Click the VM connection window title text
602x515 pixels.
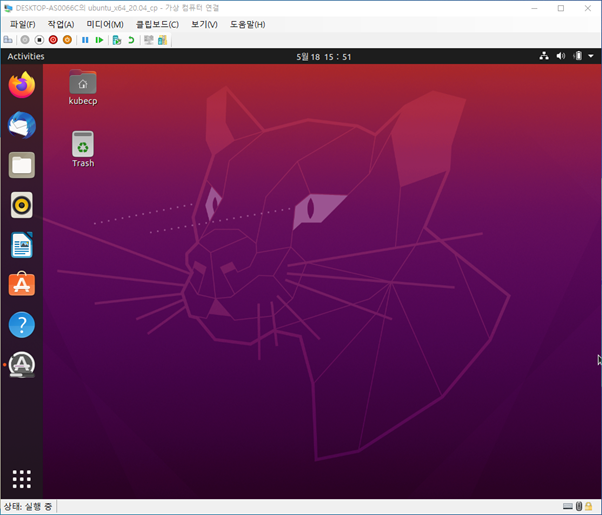(117, 8)
